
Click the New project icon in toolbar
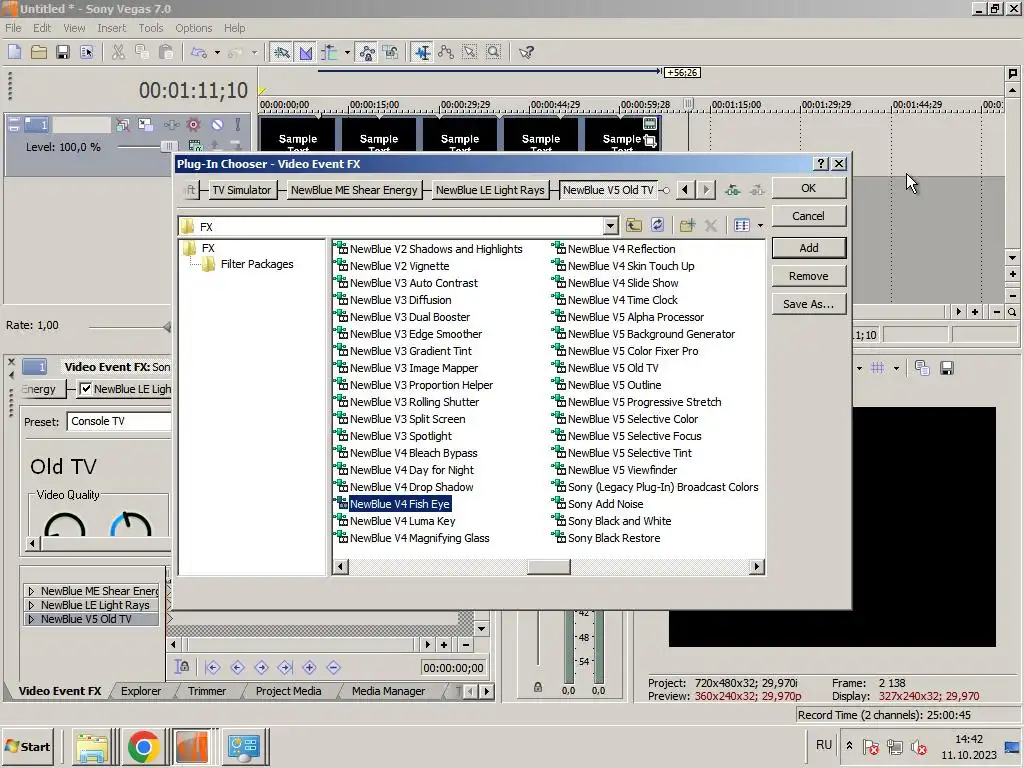click(14, 52)
